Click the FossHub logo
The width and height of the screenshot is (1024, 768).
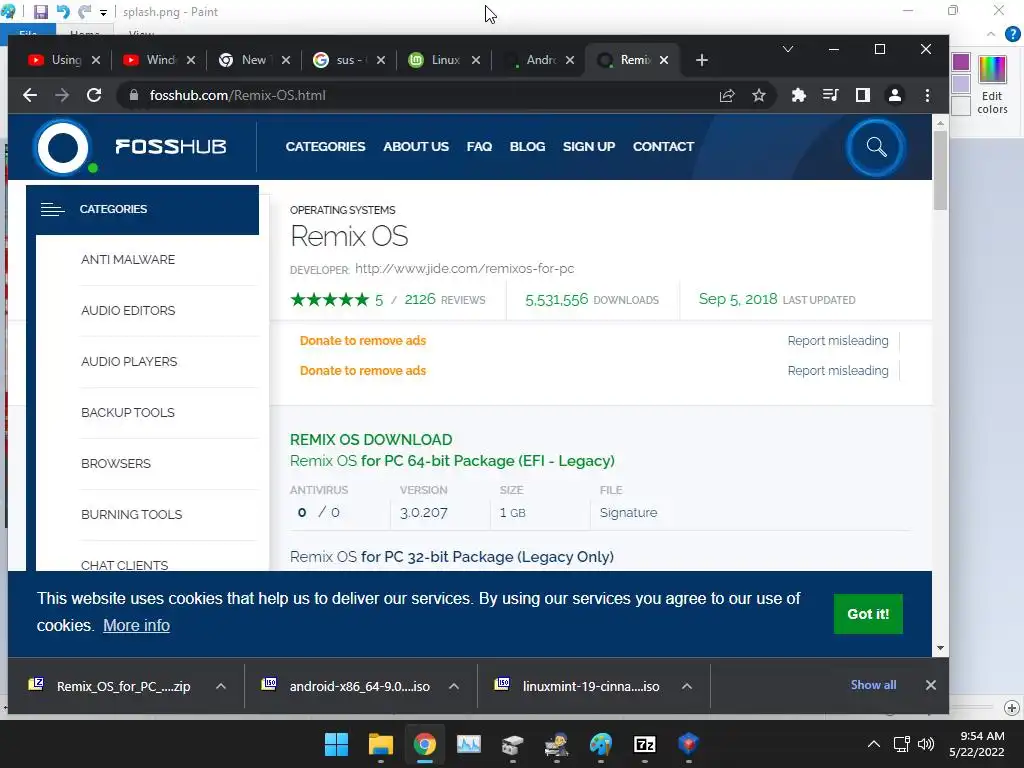click(131, 147)
